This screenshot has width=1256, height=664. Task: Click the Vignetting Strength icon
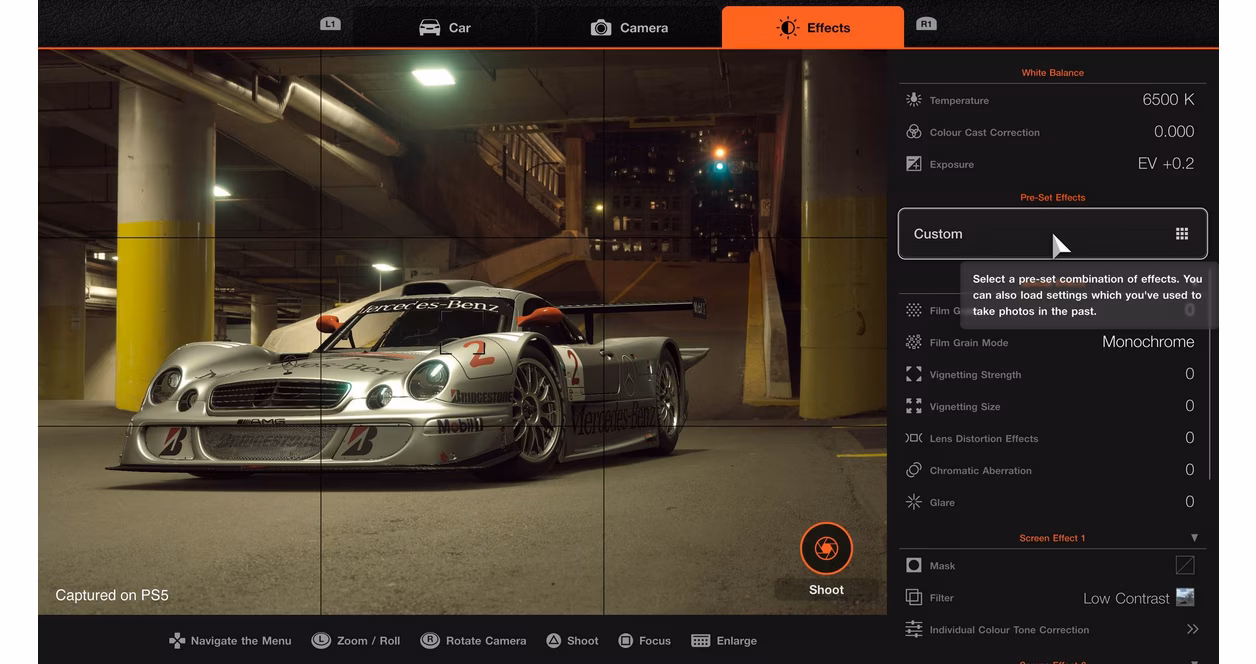913,374
